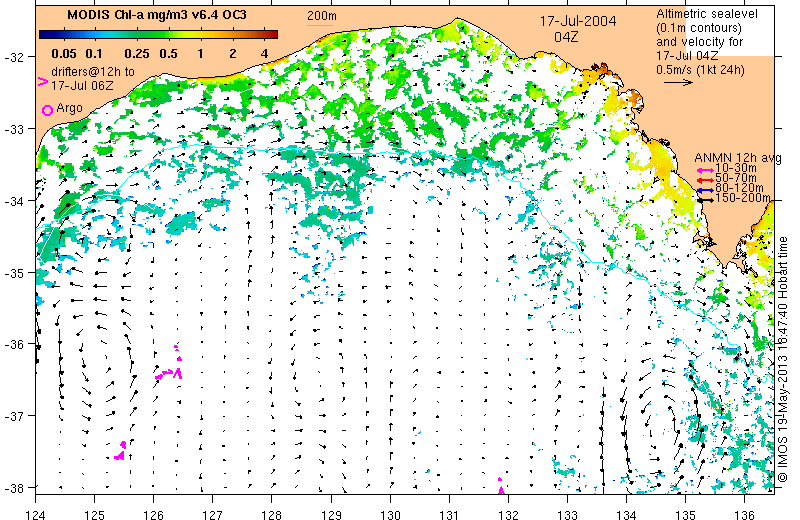Click color scale value '4'
This screenshot has width=800, height=520.
coord(264,54)
